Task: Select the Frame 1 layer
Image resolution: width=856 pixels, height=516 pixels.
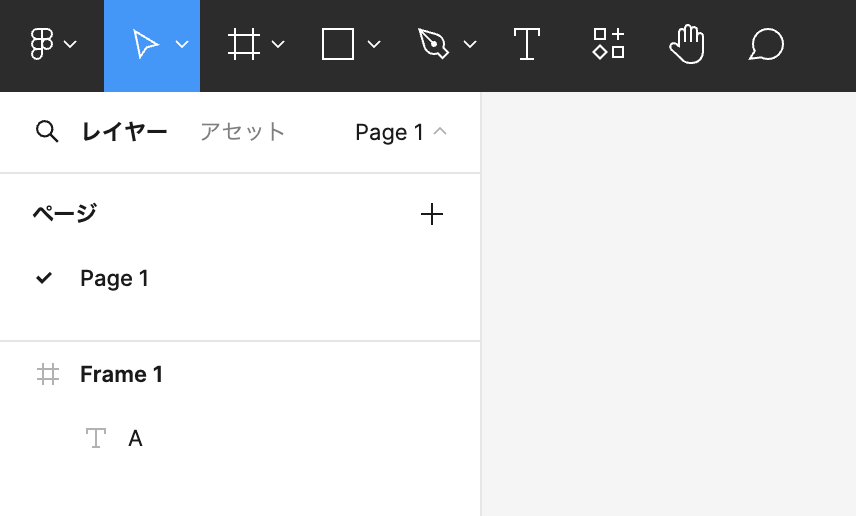Action: pyautogui.click(x=121, y=374)
